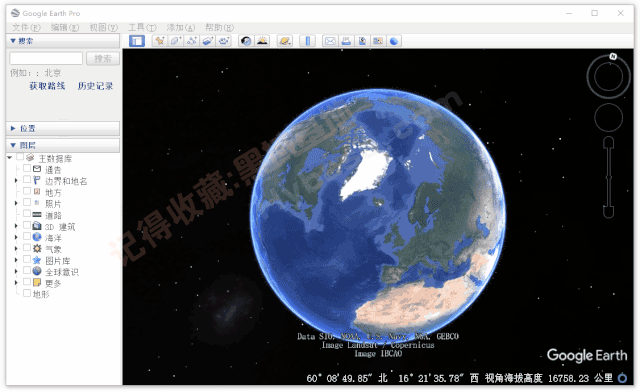Click the view in Google Maps icon
640x392 pixels.
378,41
